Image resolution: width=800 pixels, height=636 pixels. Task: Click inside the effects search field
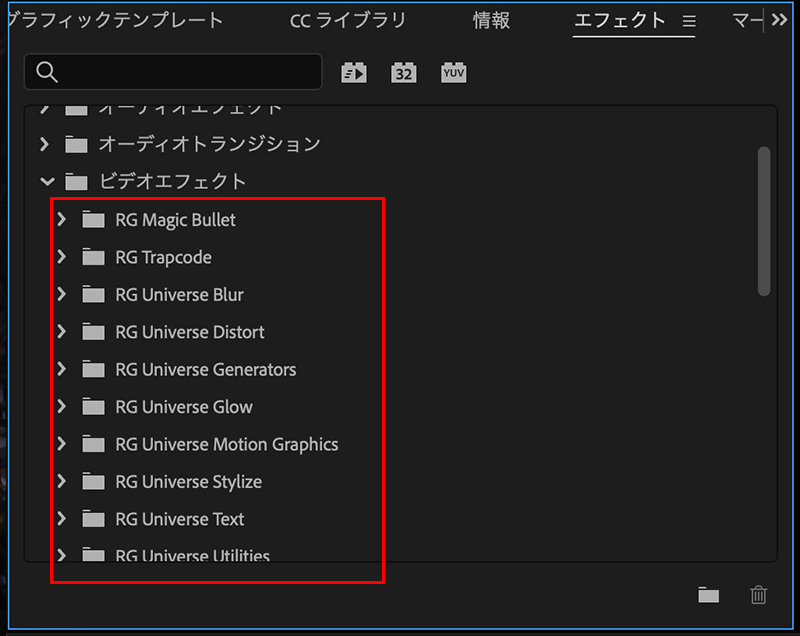(190, 72)
